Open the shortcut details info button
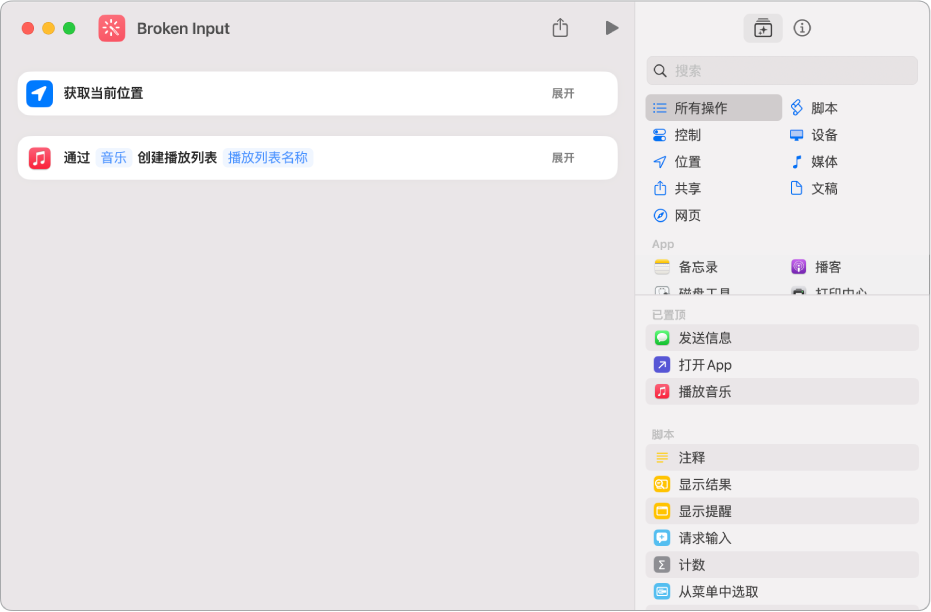The width and height of the screenshot is (931, 612). point(802,28)
